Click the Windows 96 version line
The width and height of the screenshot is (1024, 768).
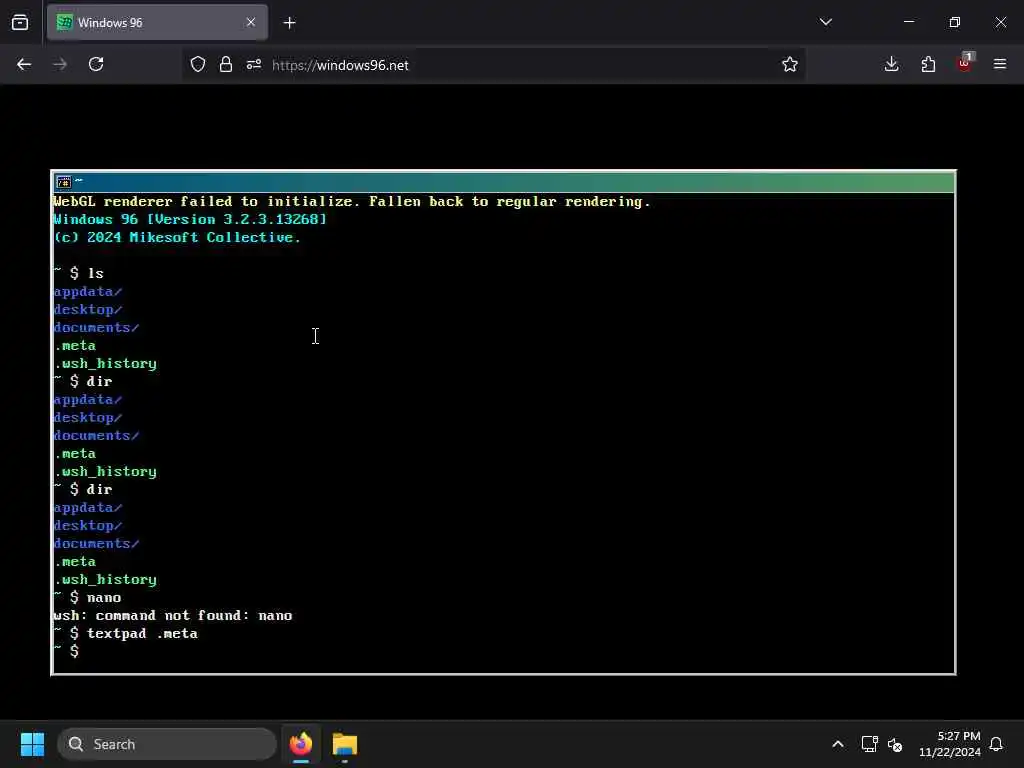point(189,219)
